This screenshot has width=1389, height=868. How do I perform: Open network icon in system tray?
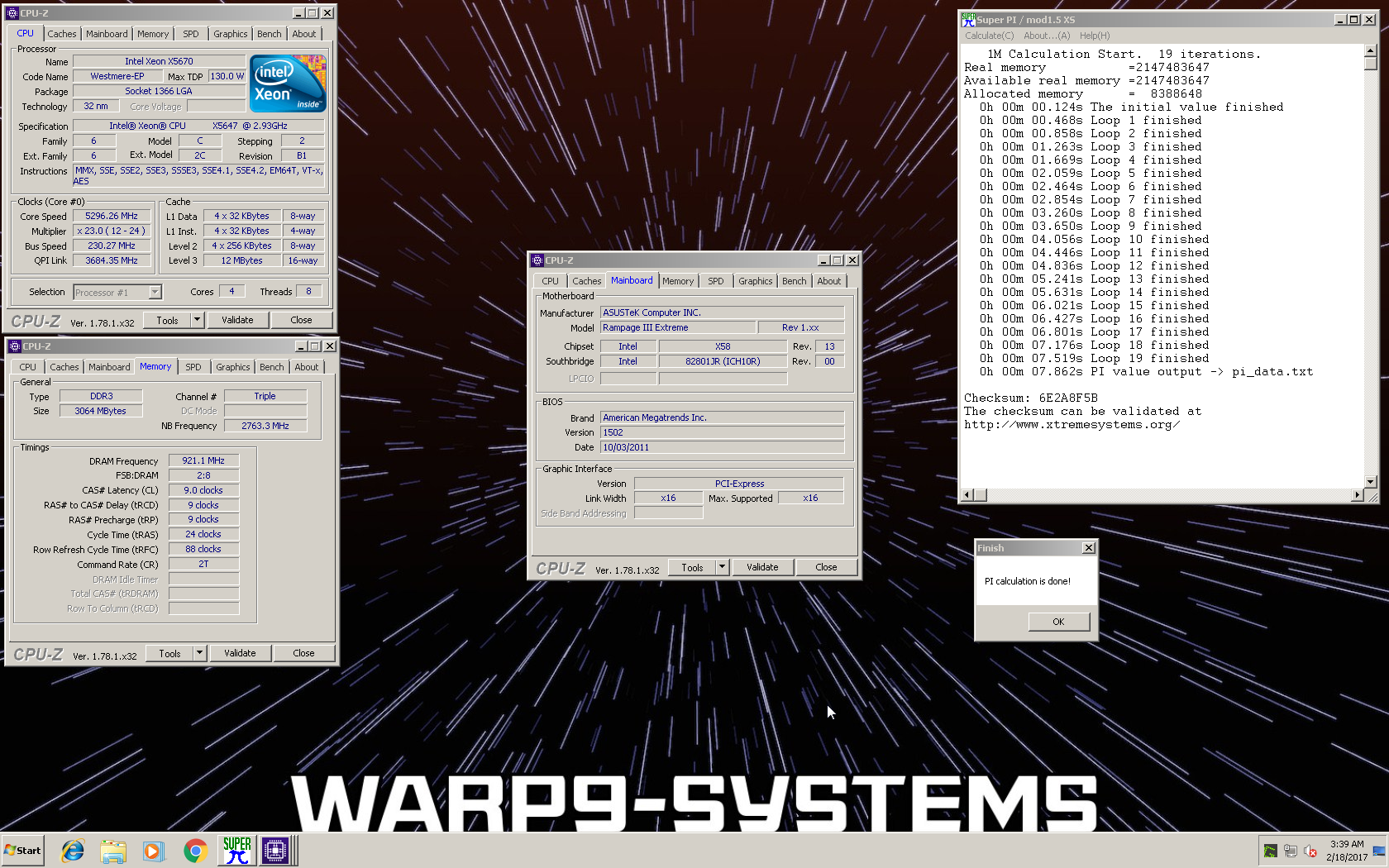coord(1290,851)
